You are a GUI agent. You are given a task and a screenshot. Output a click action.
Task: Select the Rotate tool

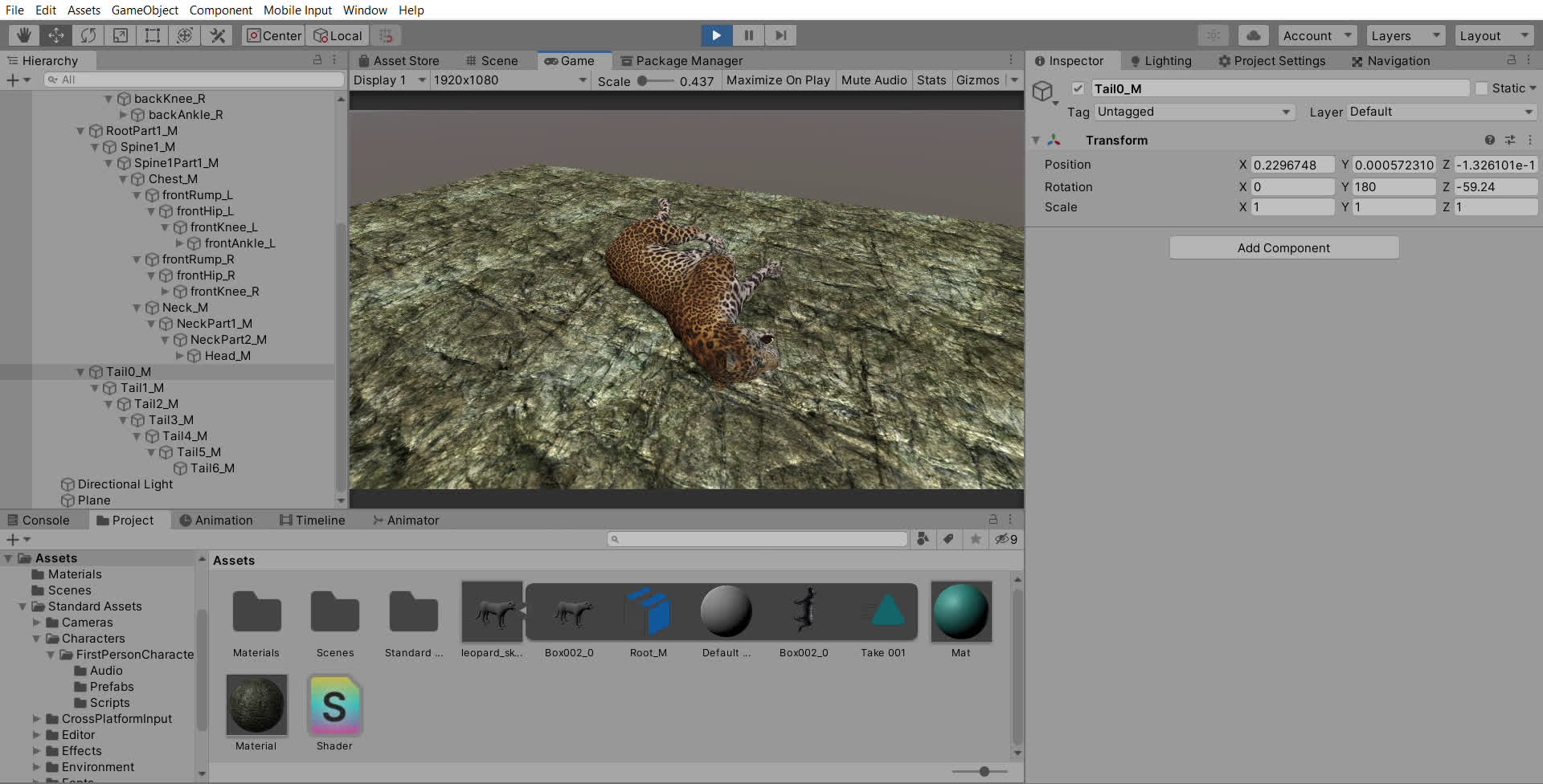coord(88,35)
